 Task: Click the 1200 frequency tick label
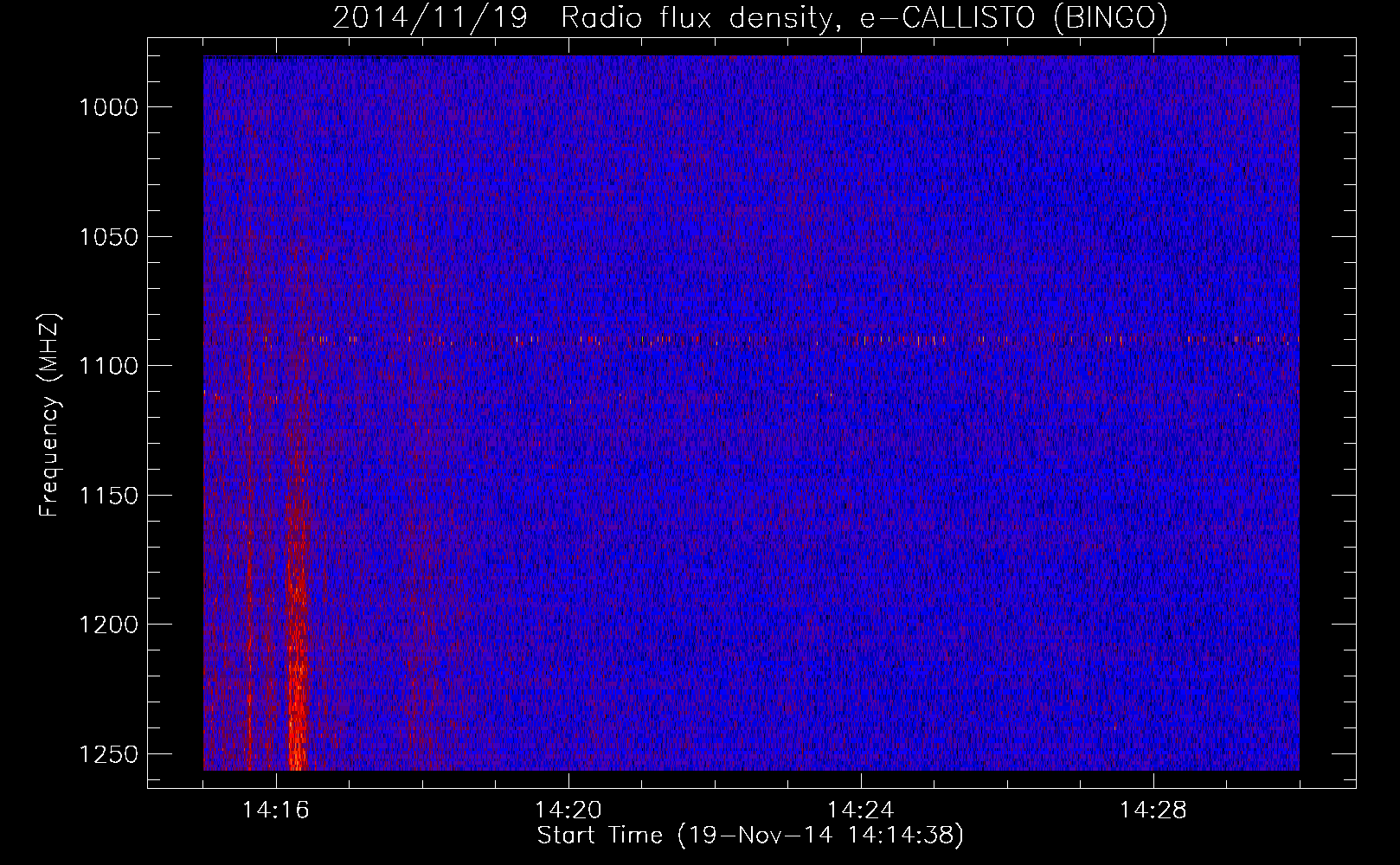point(109,625)
